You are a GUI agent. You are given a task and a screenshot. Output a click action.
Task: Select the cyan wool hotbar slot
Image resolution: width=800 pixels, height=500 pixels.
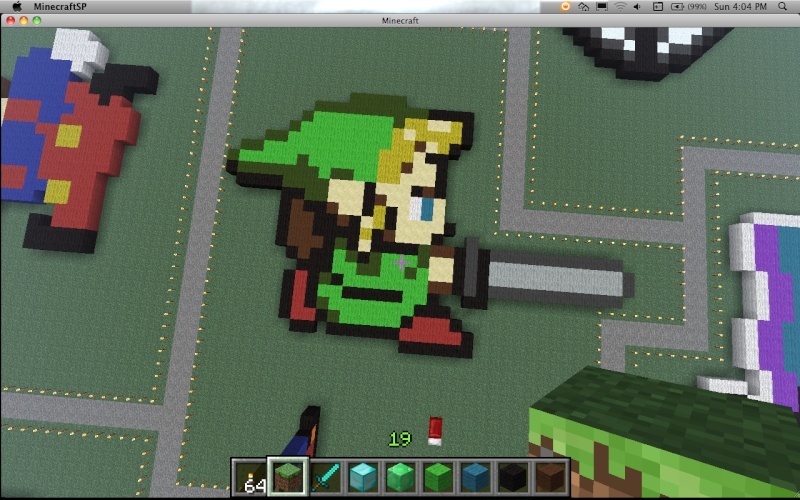pyautogui.click(x=475, y=477)
